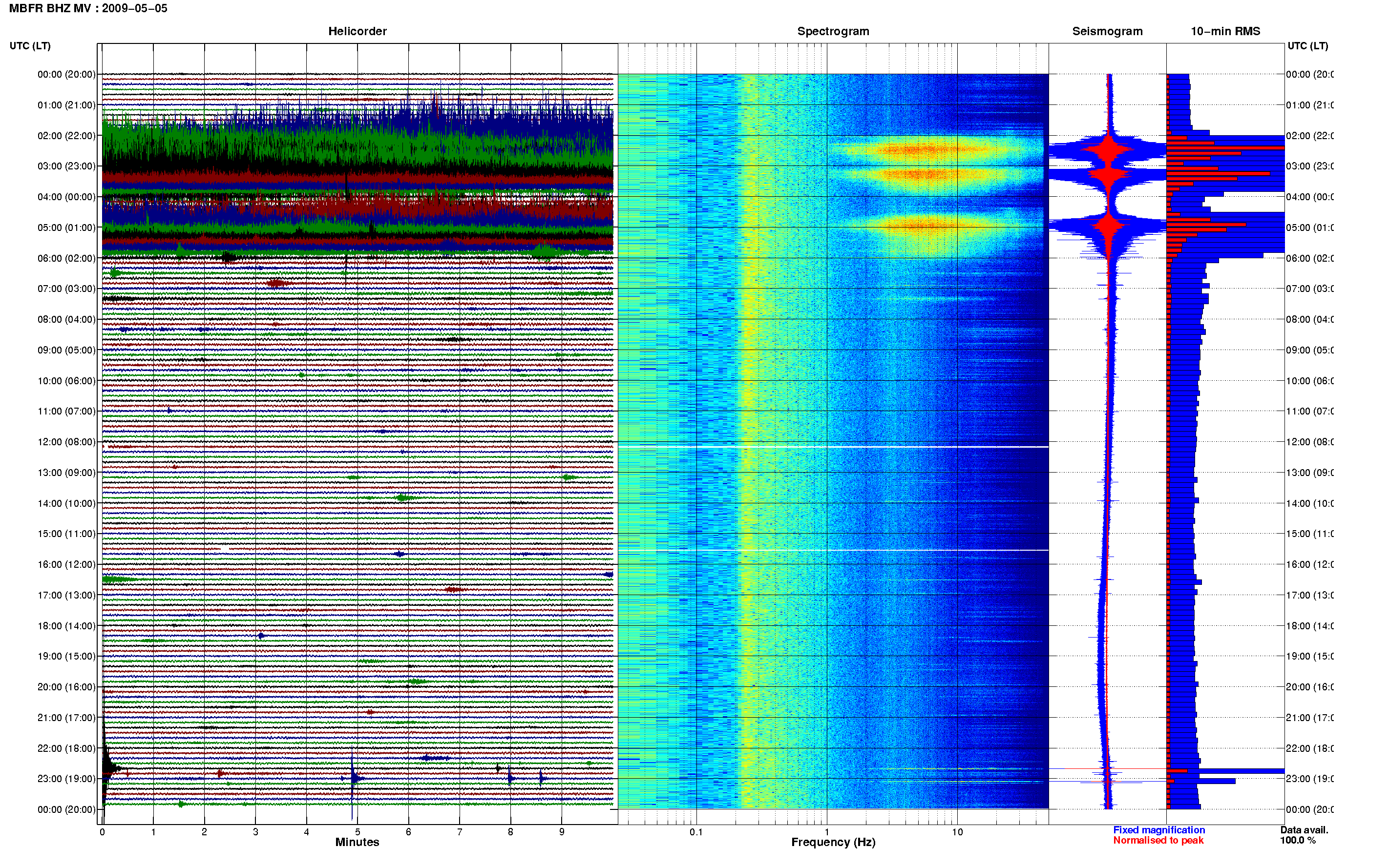Click the blue spike event near minute 5 at 23:00
This screenshot has height=868, width=1389.
pos(354,779)
